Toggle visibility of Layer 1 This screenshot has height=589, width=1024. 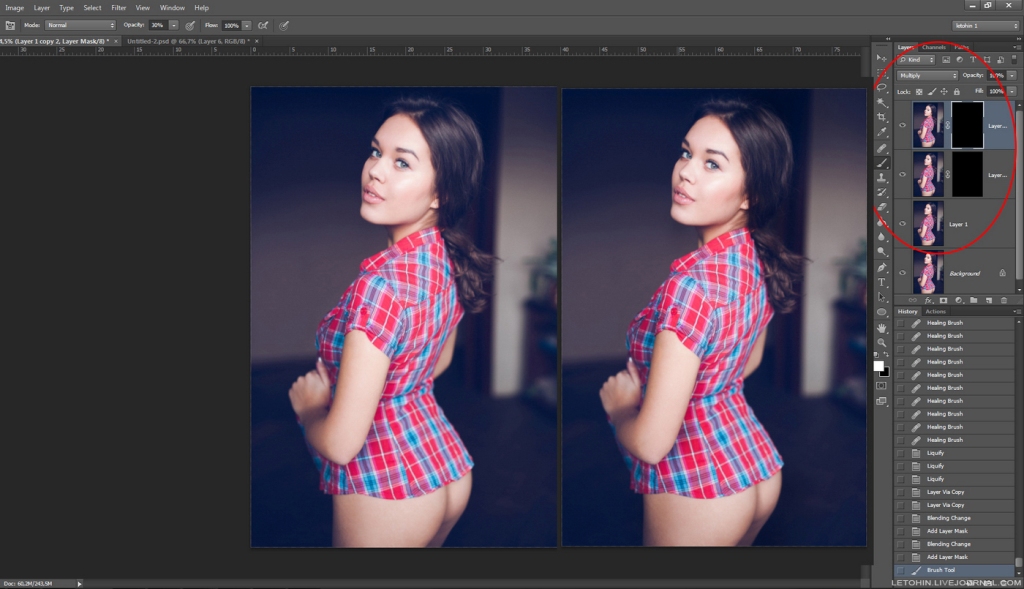(x=902, y=224)
